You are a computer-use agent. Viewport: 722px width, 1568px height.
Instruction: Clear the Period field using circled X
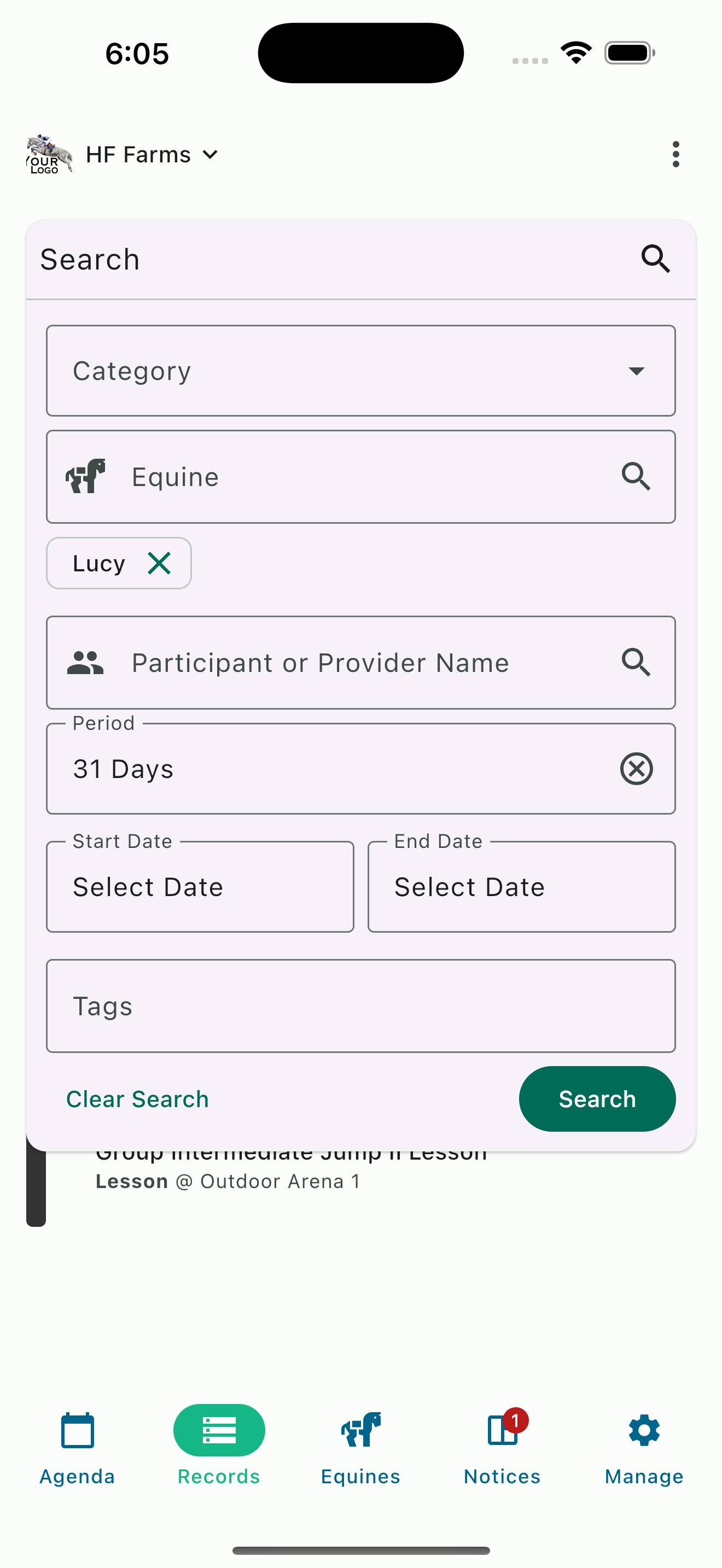pyautogui.click(x=637, y=768)
